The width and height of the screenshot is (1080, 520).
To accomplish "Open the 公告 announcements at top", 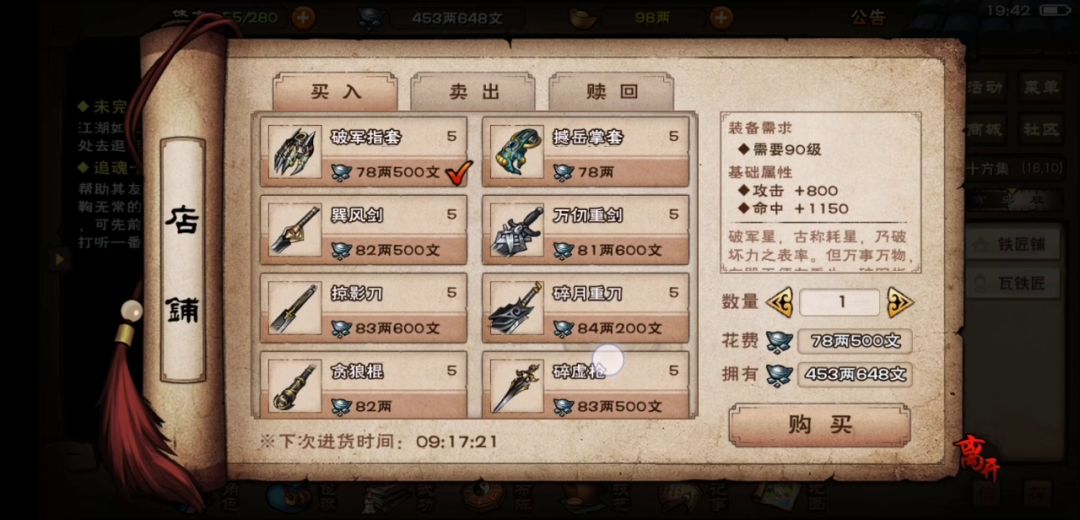I will [867, 17].
